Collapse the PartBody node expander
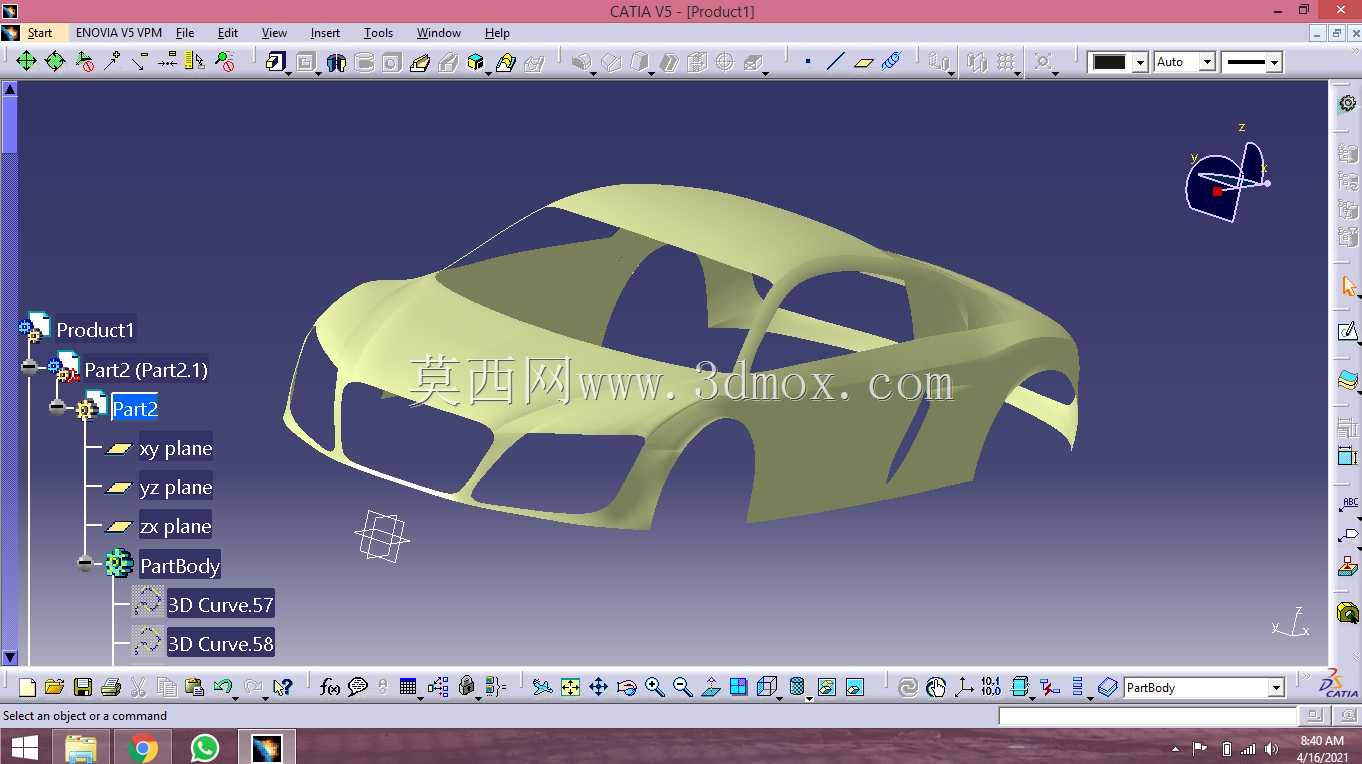Viewport: 1362px width, 764px height. pyautogui.click(x=85, y=565)
